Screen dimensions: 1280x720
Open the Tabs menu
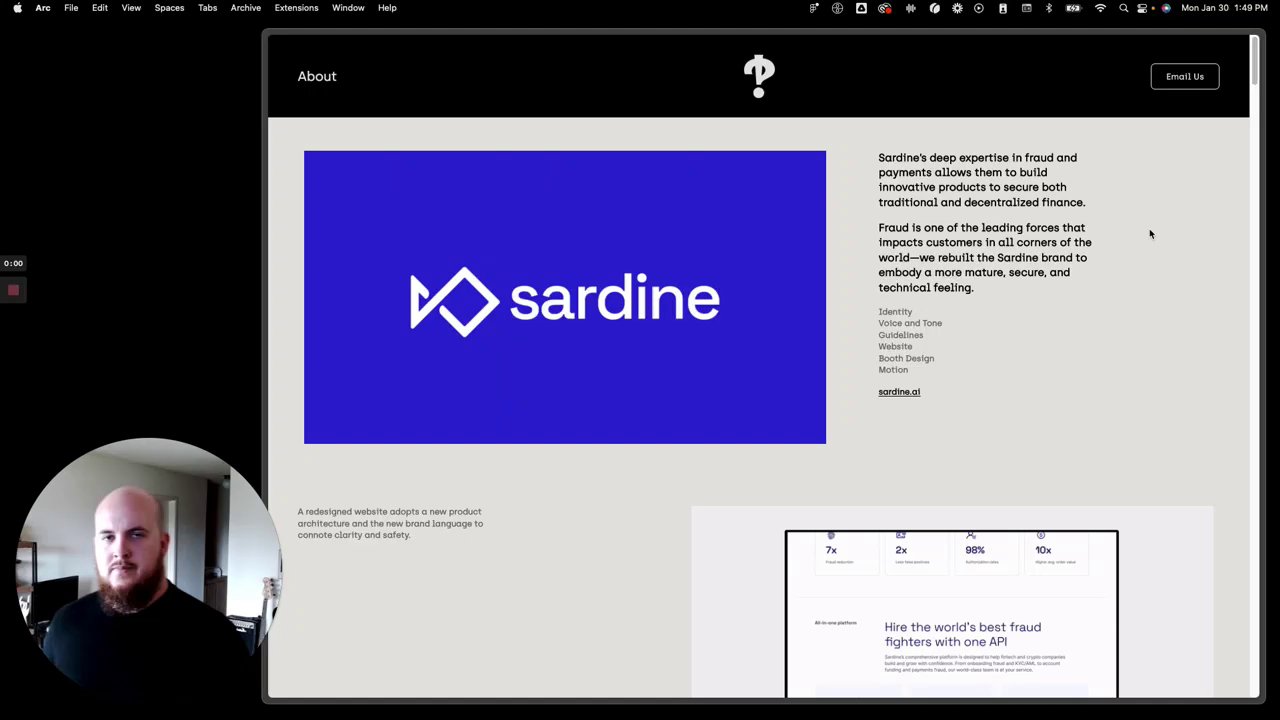click(207, 8)
